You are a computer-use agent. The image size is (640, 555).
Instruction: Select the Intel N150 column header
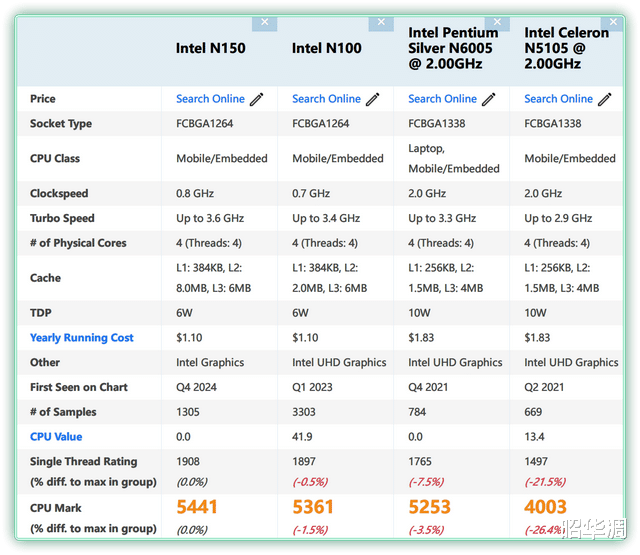coord(210,48)
